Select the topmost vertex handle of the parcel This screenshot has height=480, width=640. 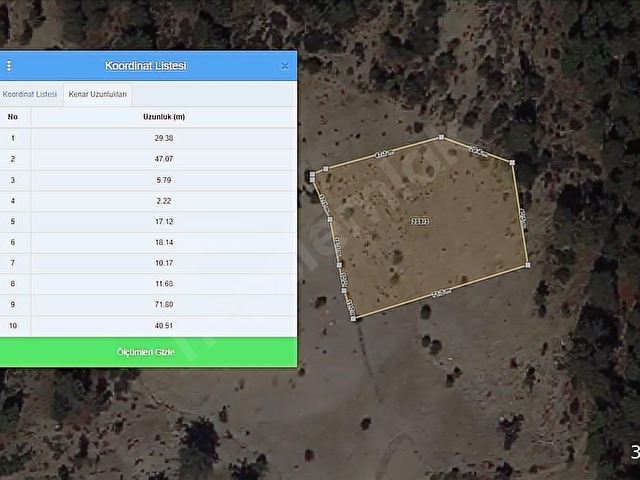pos(441,137)
